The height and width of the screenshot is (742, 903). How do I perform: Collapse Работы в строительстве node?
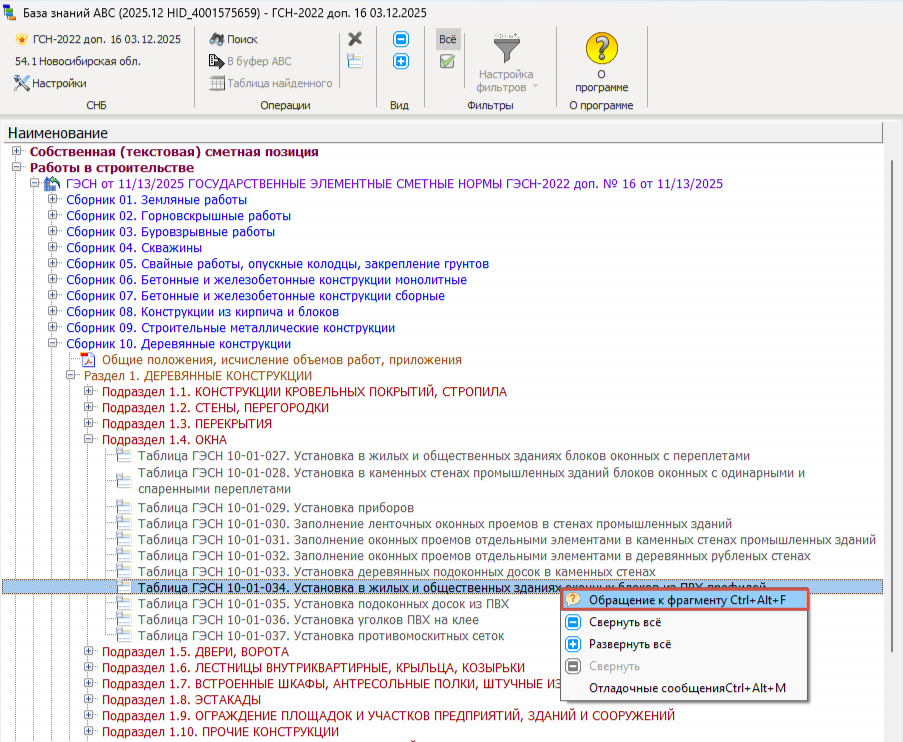(x=17, y=167)
